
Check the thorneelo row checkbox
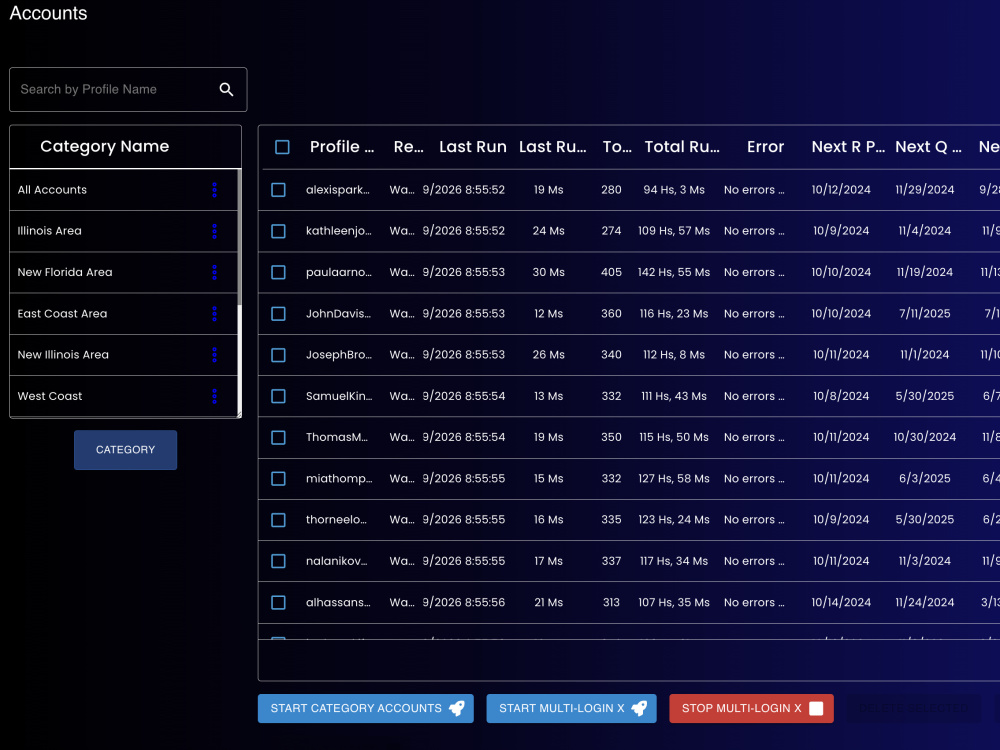click(x=278, y=520)
